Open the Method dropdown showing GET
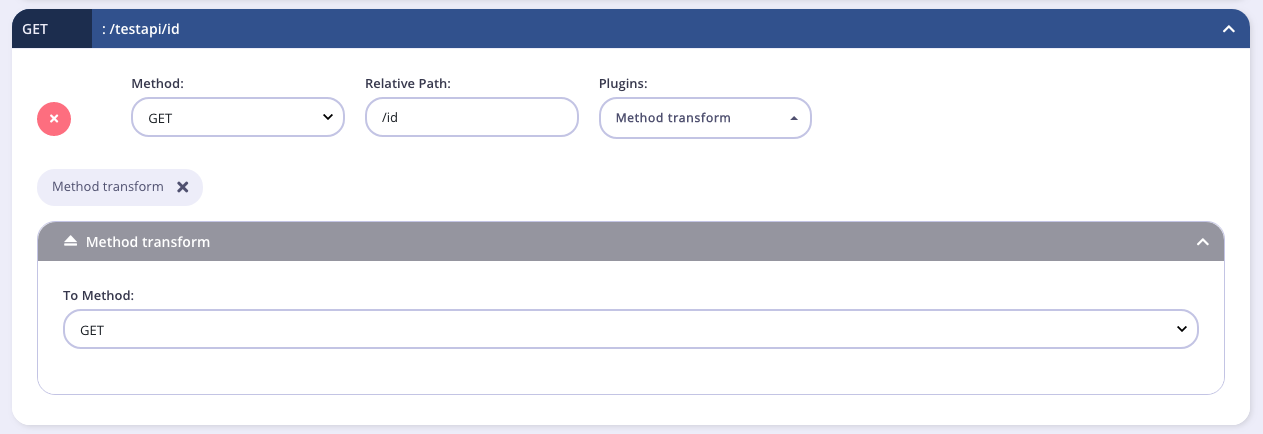 coord(237,118)
